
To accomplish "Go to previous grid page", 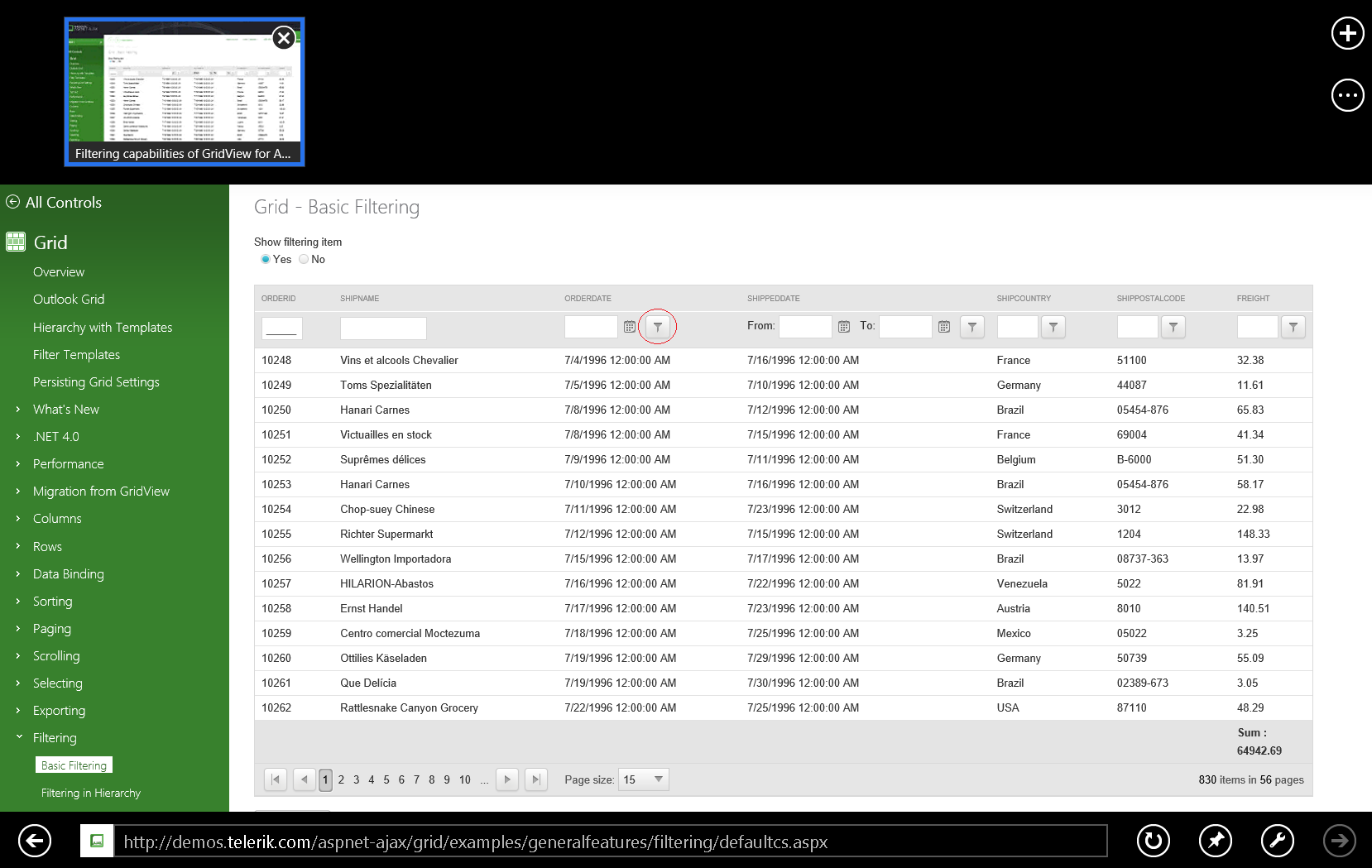I will pos(305,779).
